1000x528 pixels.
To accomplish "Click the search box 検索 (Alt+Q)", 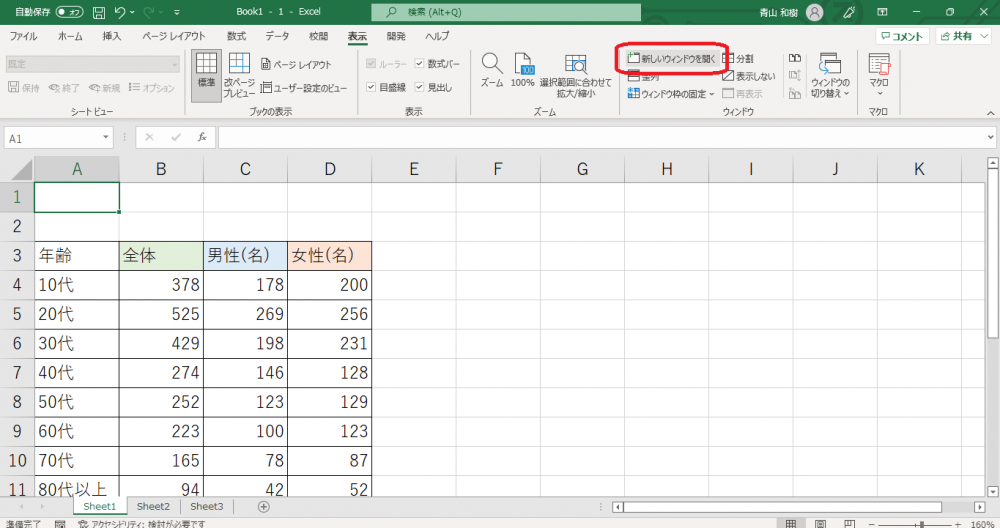I will (506, 12).
